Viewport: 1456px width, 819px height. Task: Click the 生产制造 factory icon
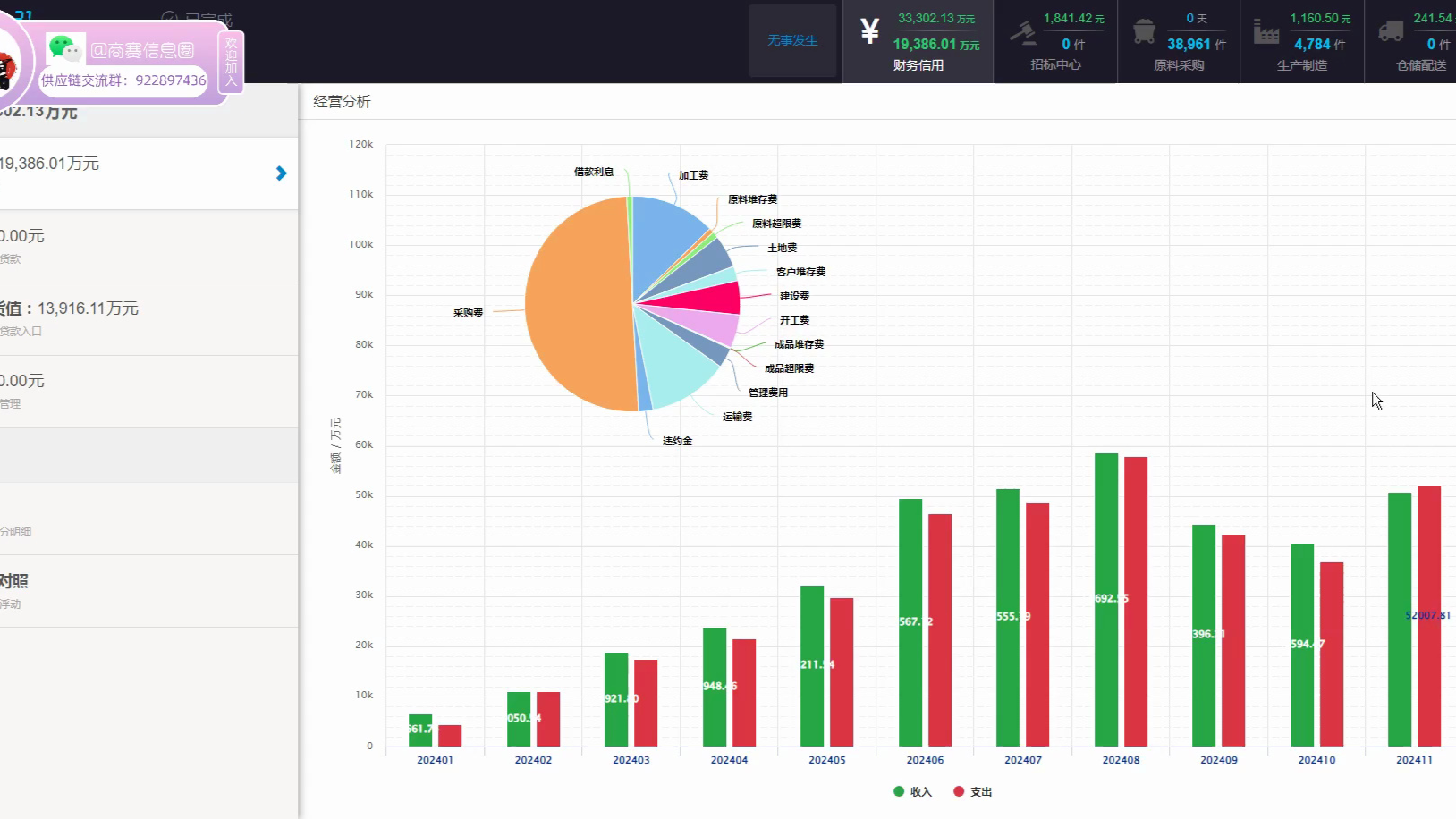1266,32
